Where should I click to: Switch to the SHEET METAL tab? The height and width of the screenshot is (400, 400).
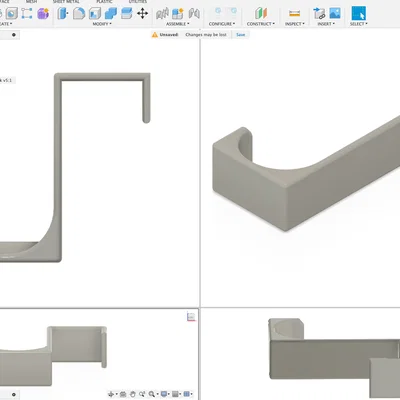(x=66, y=1)
